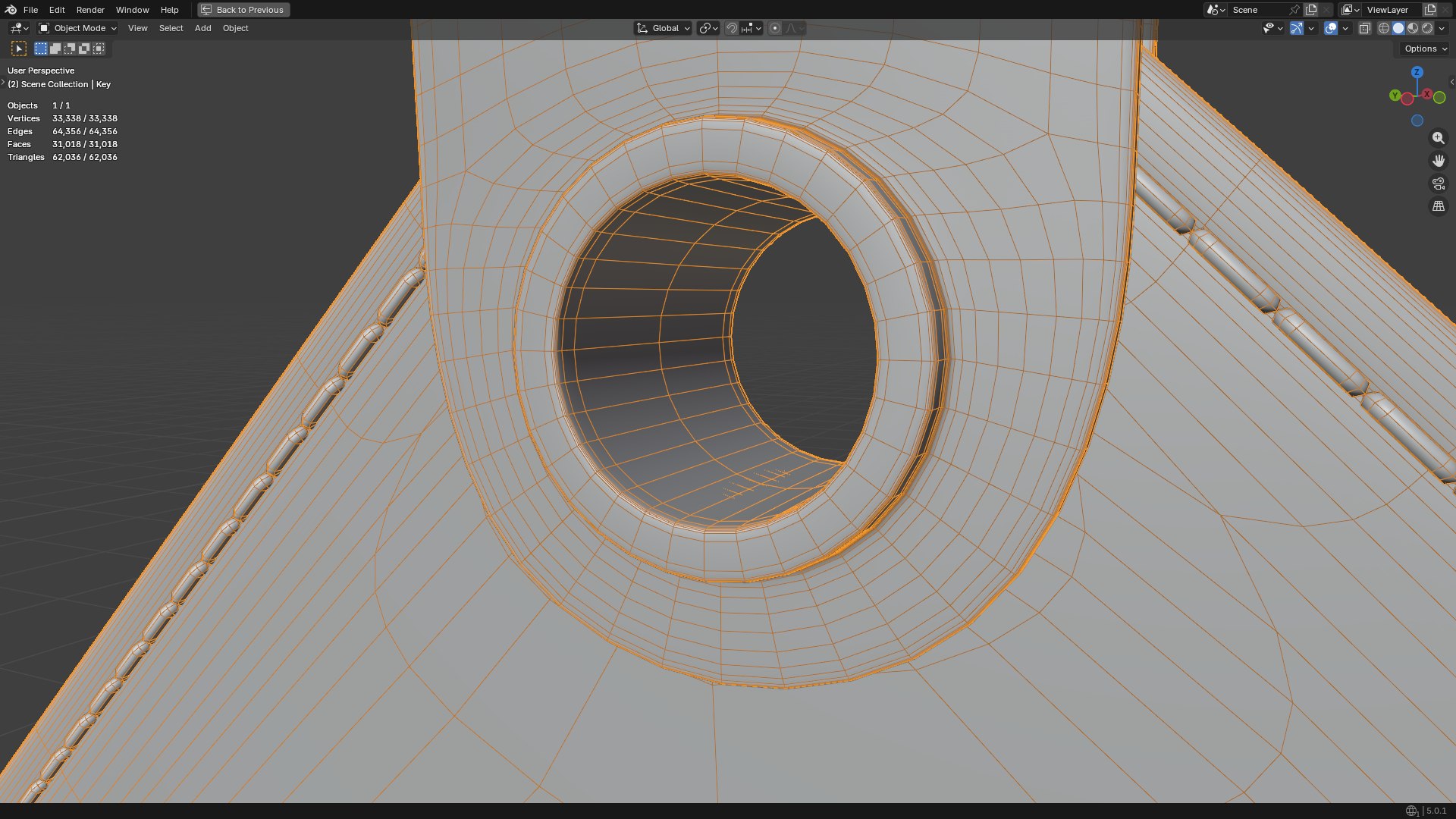Open the overlays options dropdown

(1345, 28)
